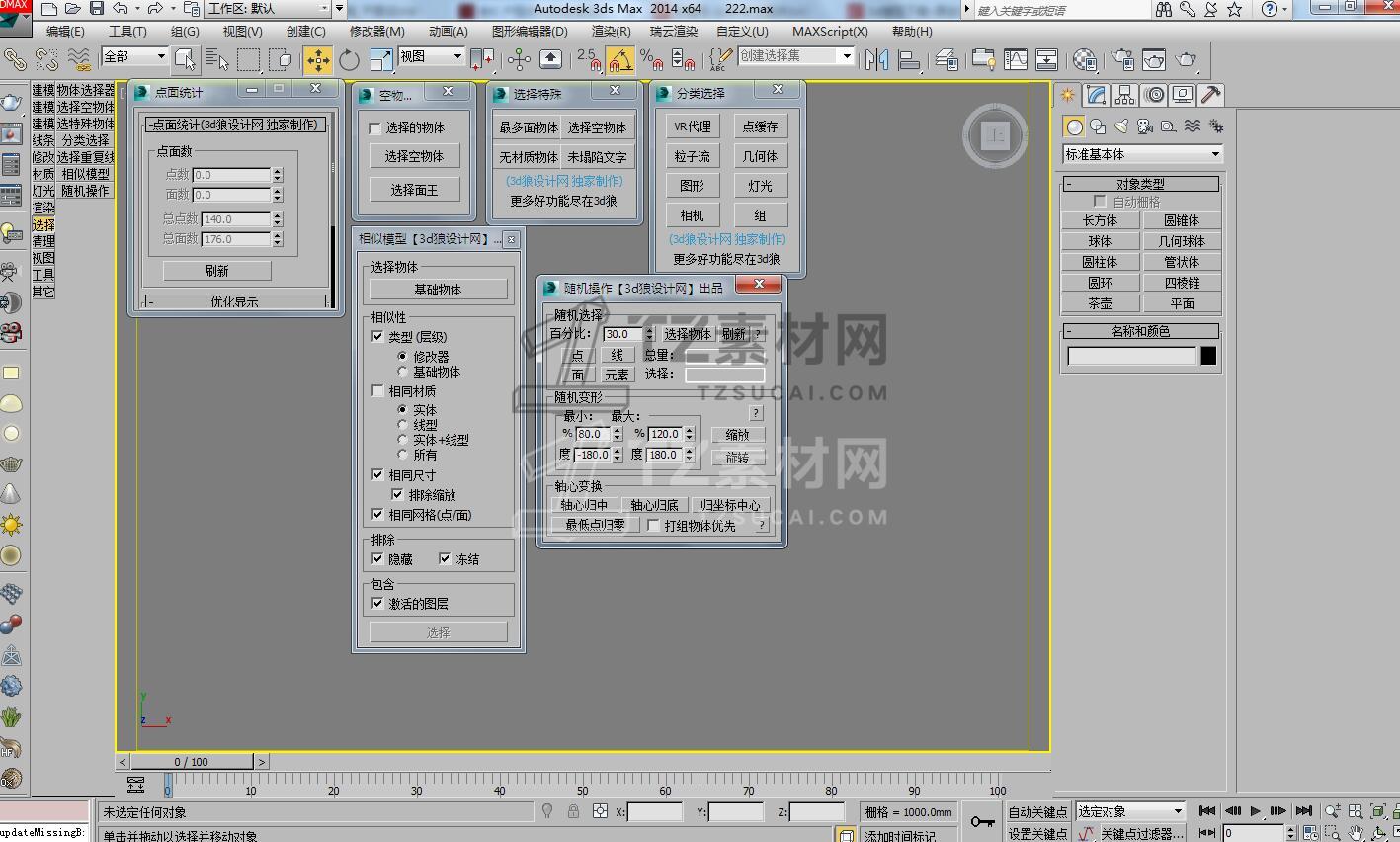Screen dimensions: 1400x842
Task: Open the Curve Editor from the toolbar
Action: pos(1016,60)
